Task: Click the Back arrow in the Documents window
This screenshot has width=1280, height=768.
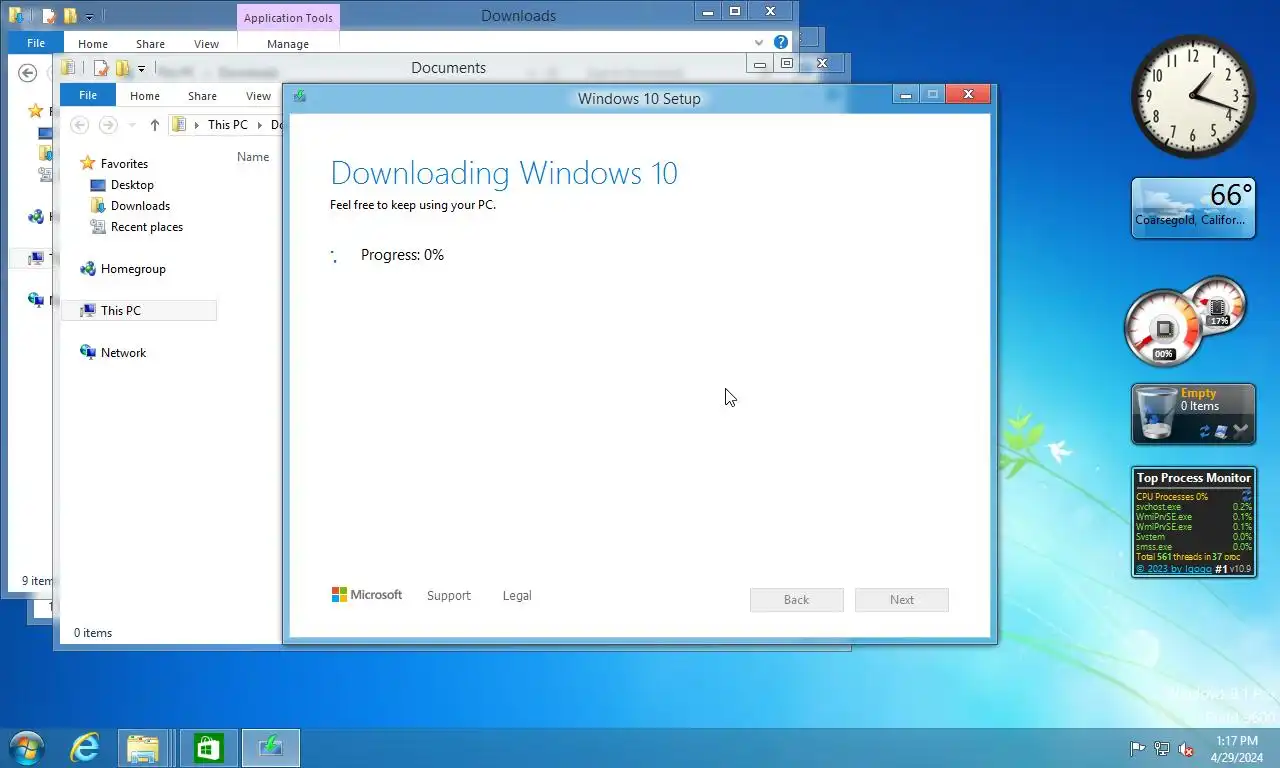Action: click(x=80, y=125)
